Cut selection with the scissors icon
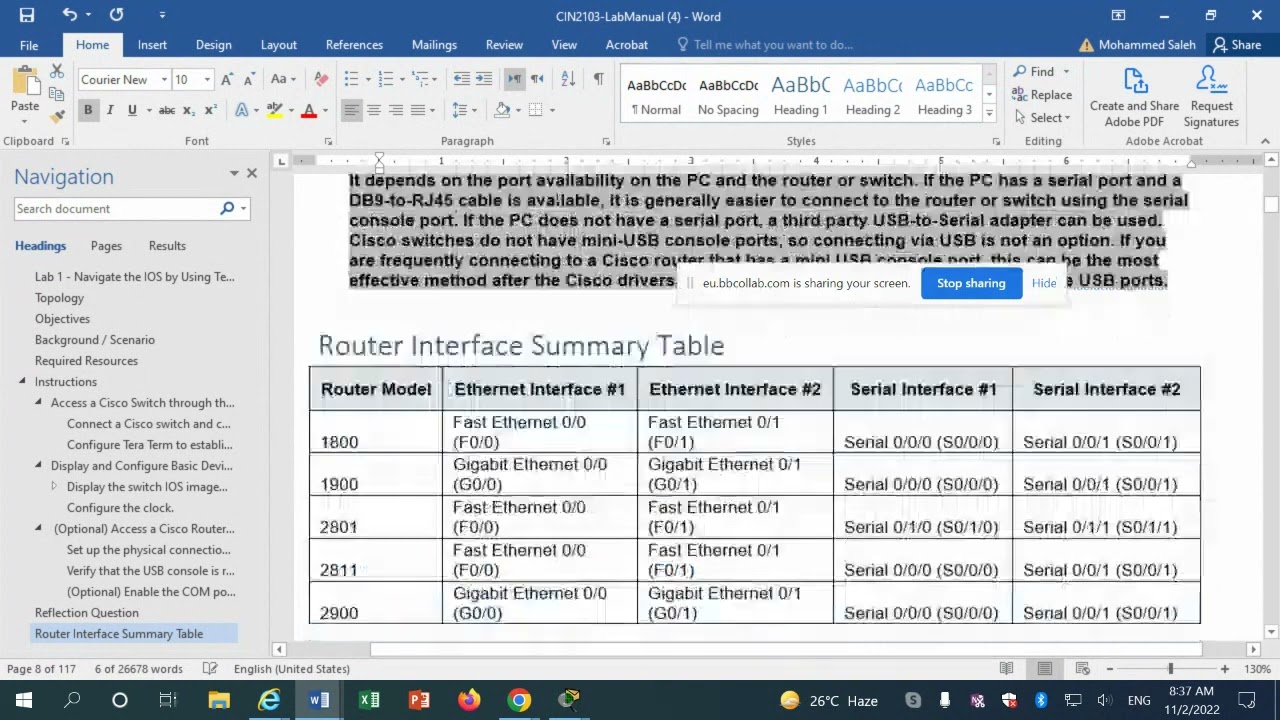The width and height of the screenshot is (1280, 720). pos(57,72)
